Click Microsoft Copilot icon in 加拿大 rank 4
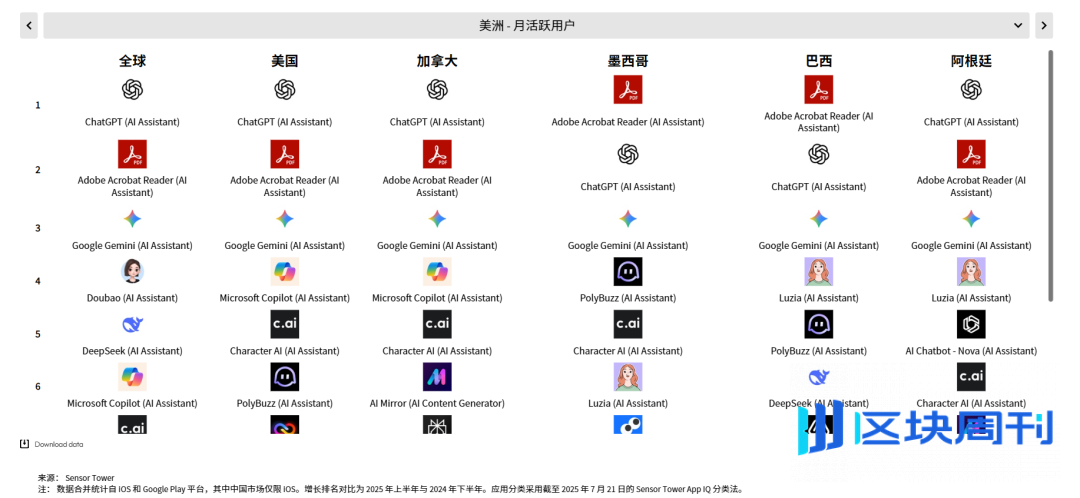 tap(437, 271)
